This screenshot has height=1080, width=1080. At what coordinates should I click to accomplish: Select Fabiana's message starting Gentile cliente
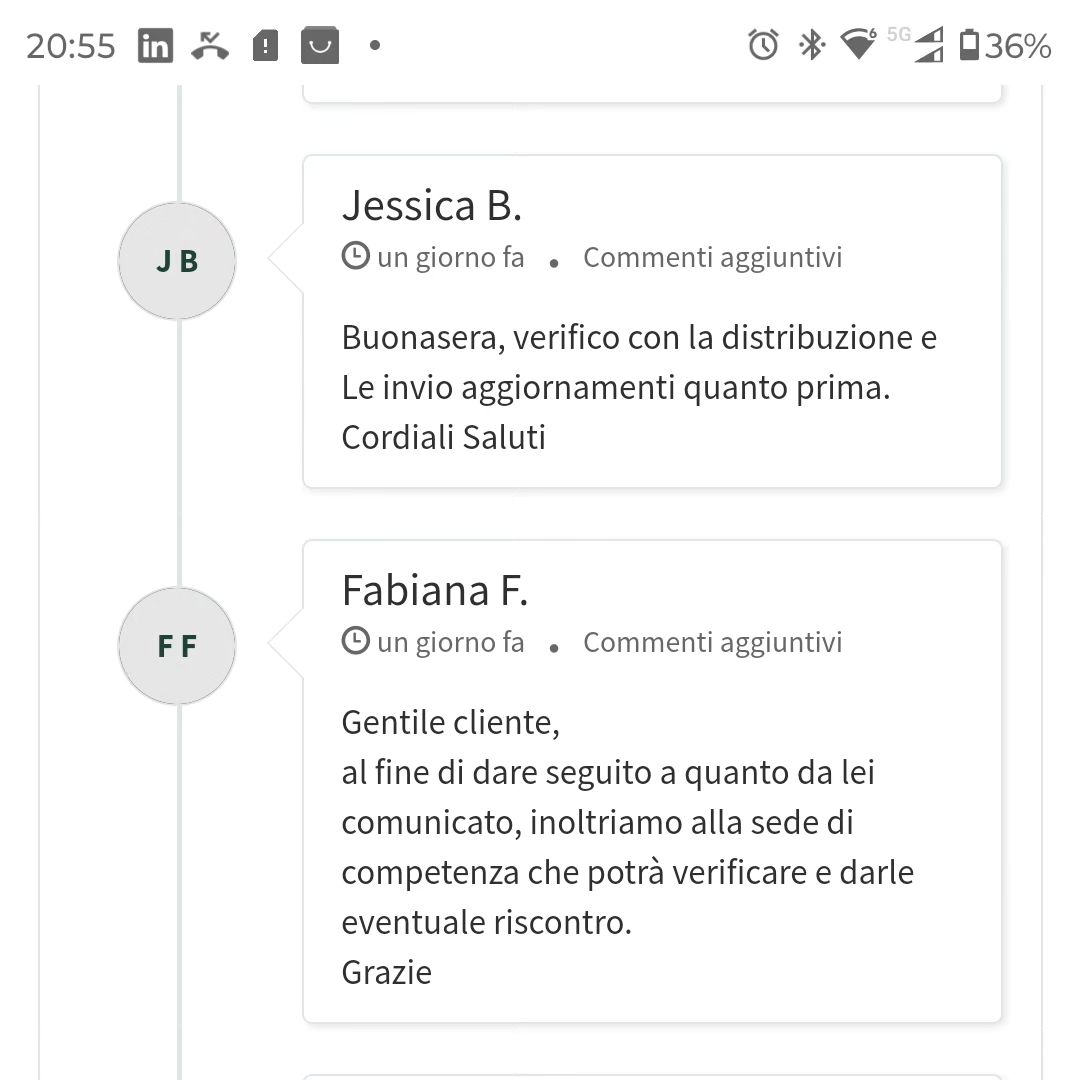[627, 847]
